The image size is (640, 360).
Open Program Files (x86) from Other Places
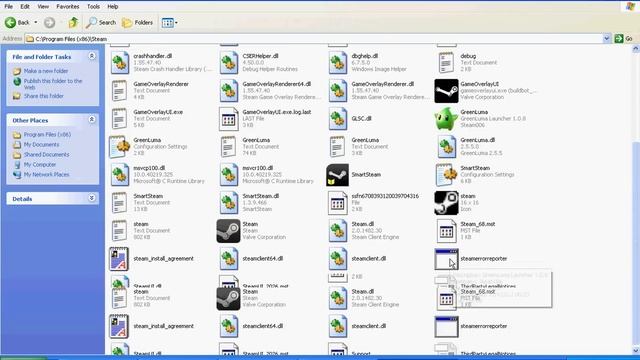(47, 135)
